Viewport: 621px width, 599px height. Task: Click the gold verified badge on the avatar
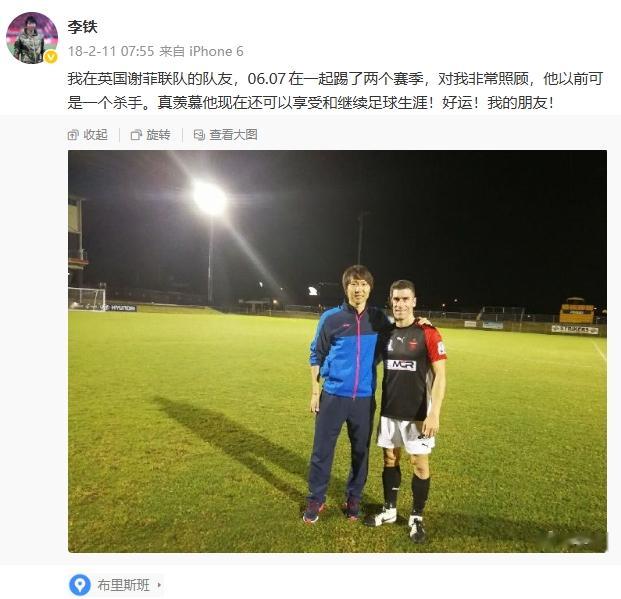[x=50, y=57]
